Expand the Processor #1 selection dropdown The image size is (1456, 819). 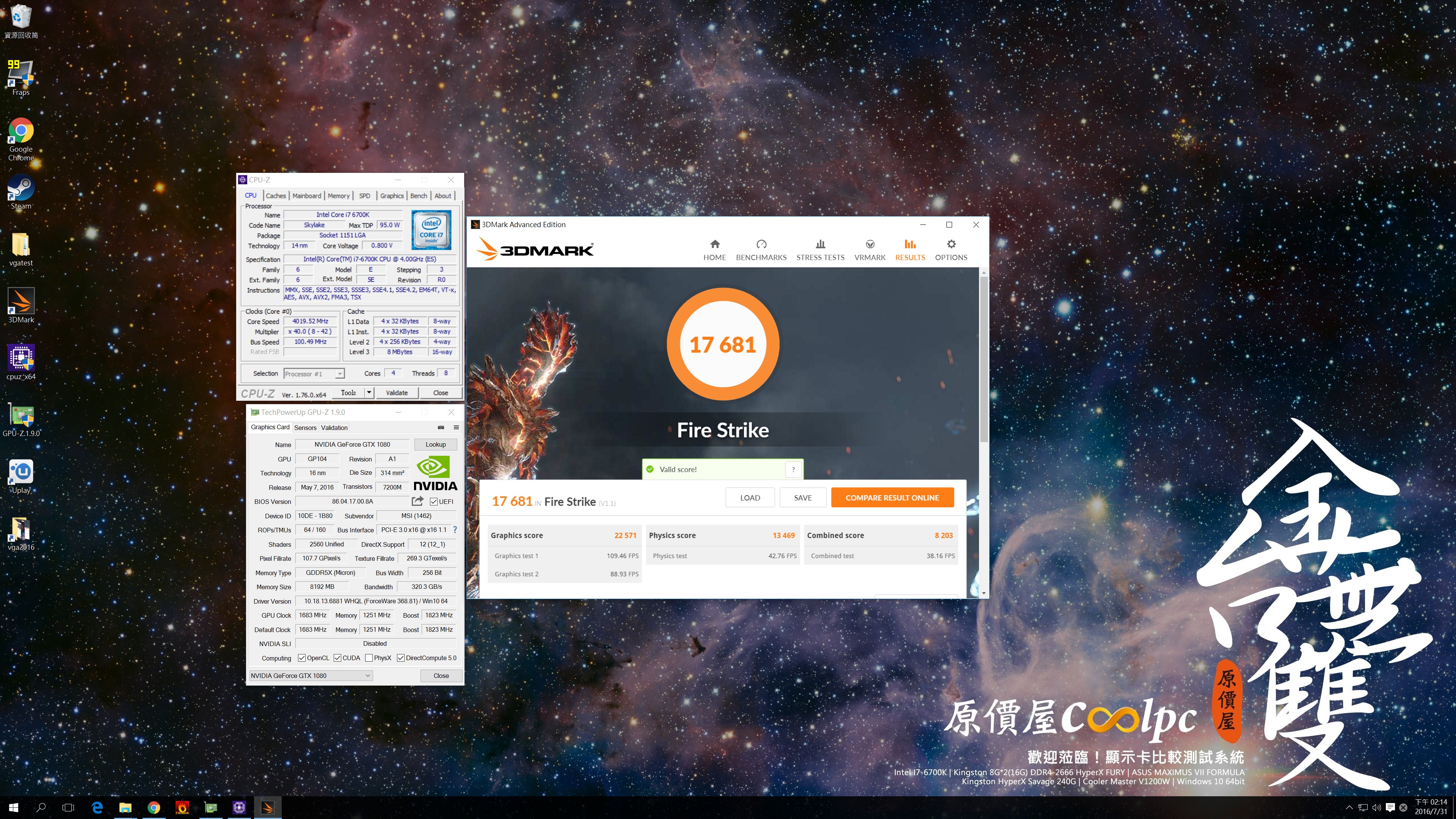[339, 373]
